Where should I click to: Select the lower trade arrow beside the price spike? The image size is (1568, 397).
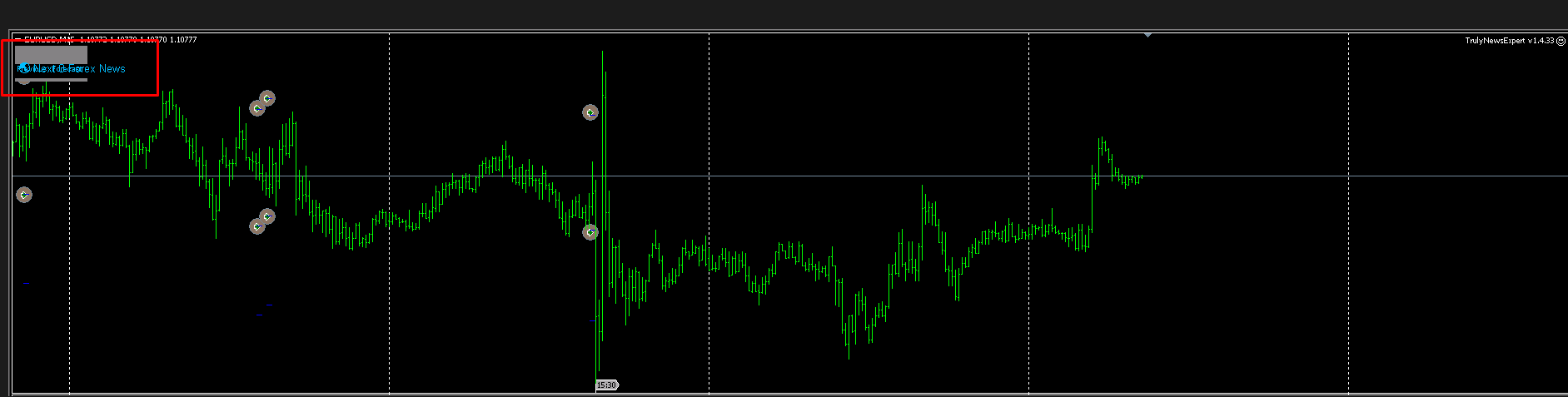[x=590, y=232]
